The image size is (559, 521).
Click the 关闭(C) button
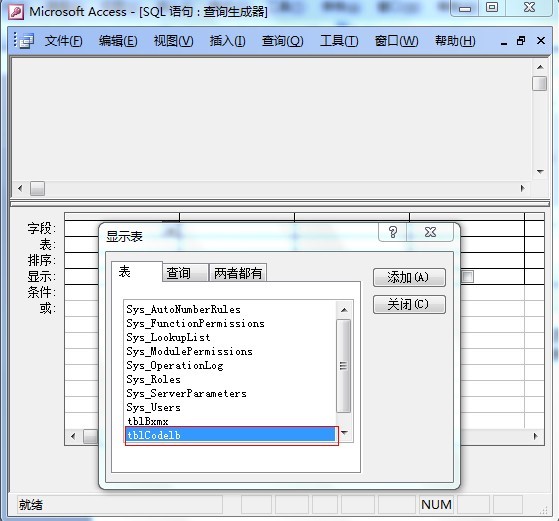pyautogui.click(x=409, y=304)
